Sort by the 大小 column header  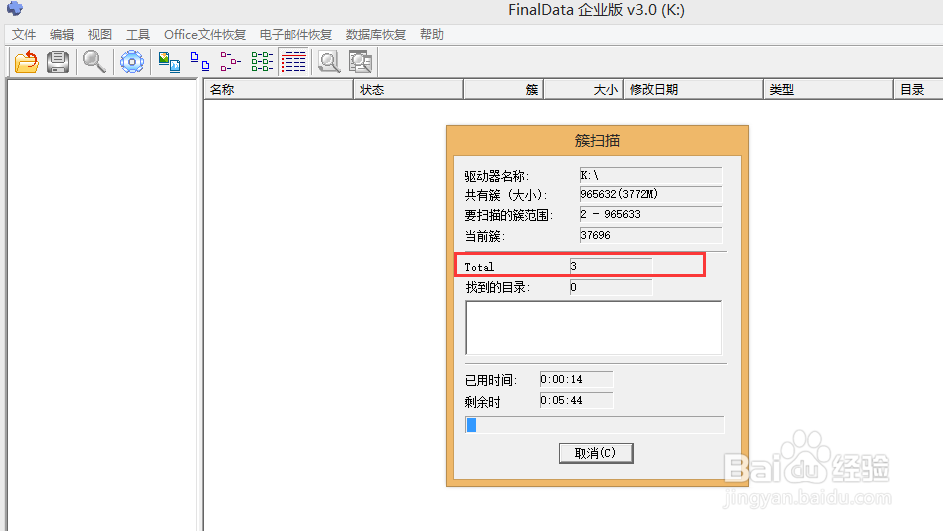coord(584,90)
